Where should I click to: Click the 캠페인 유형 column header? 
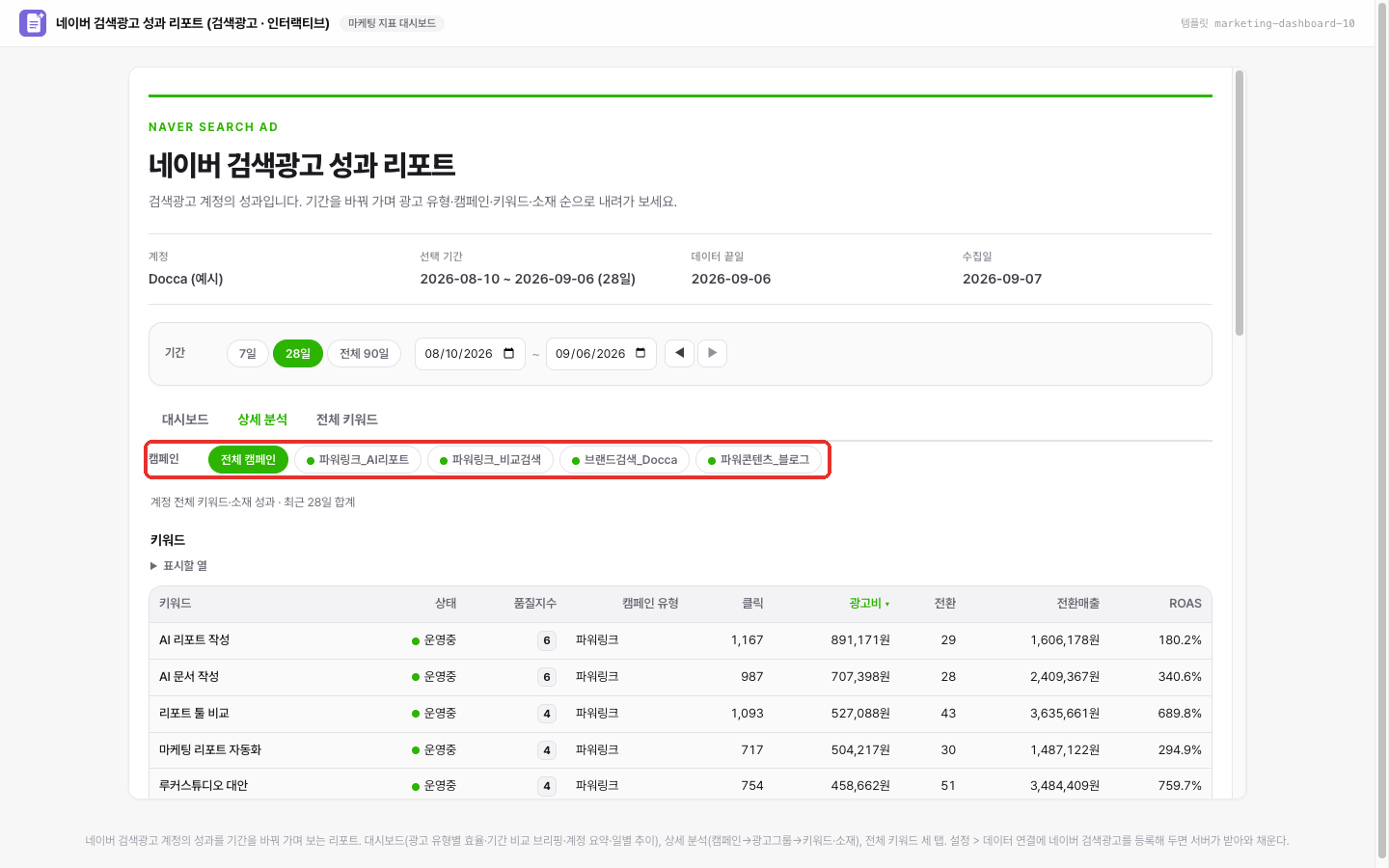pos(650,604)
